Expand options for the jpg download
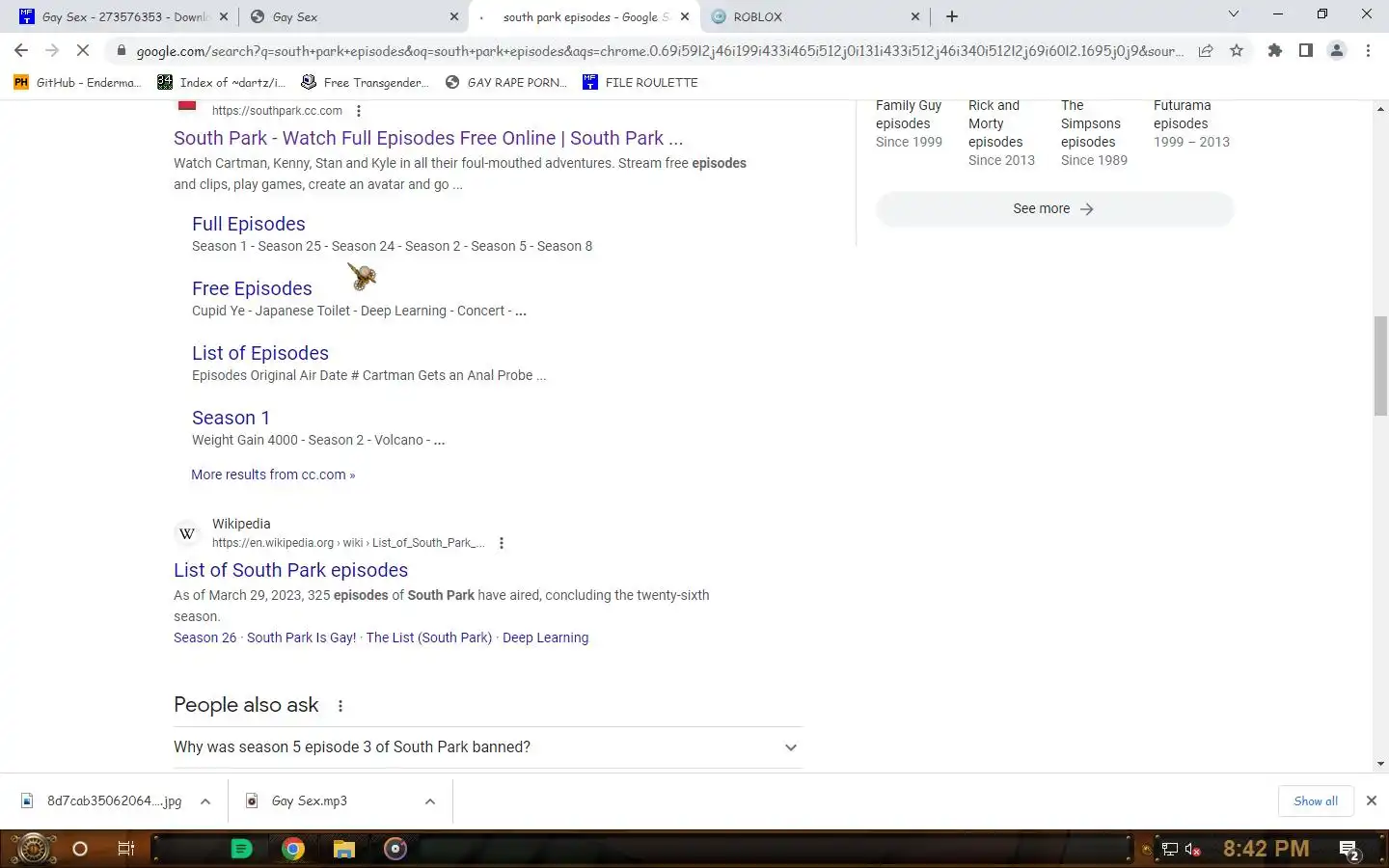 pyautogui.click(x=205, y=801)
